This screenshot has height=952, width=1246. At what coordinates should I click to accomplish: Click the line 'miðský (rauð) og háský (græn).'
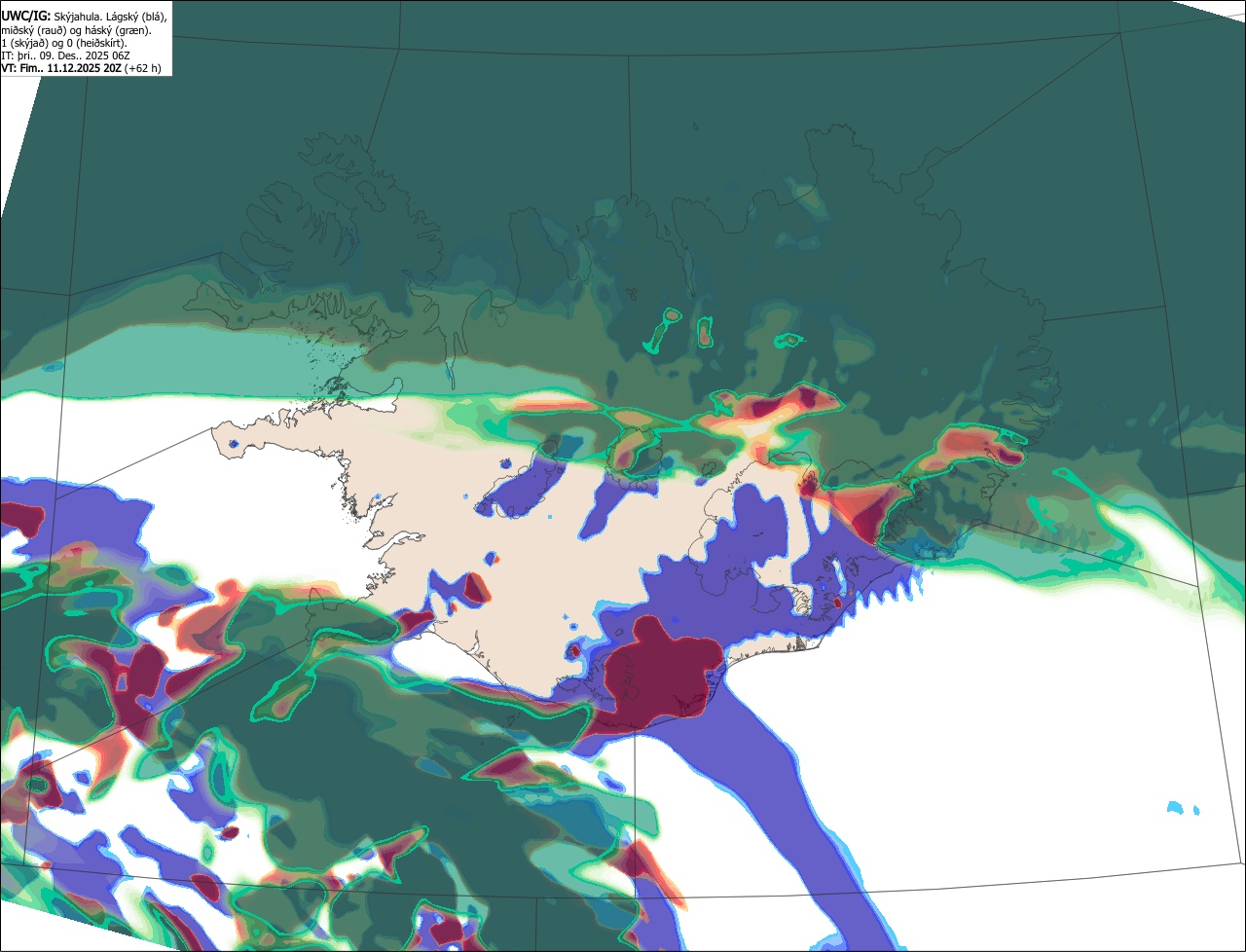tap(76, 30)
